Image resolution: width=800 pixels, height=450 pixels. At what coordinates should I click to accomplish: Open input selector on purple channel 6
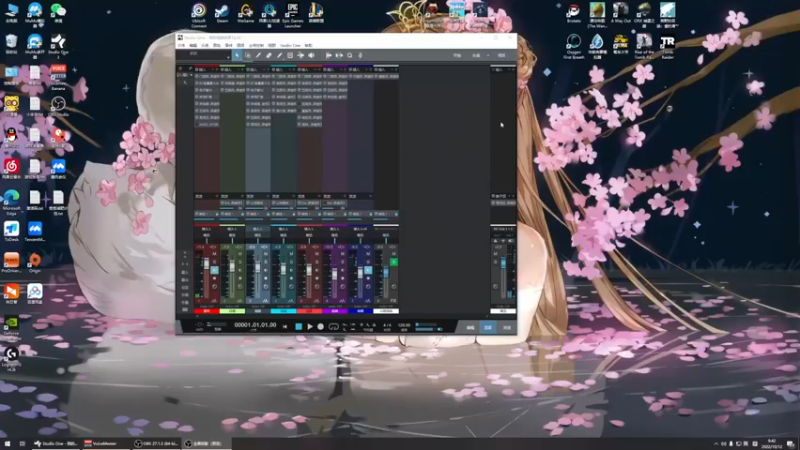(334, 229)
